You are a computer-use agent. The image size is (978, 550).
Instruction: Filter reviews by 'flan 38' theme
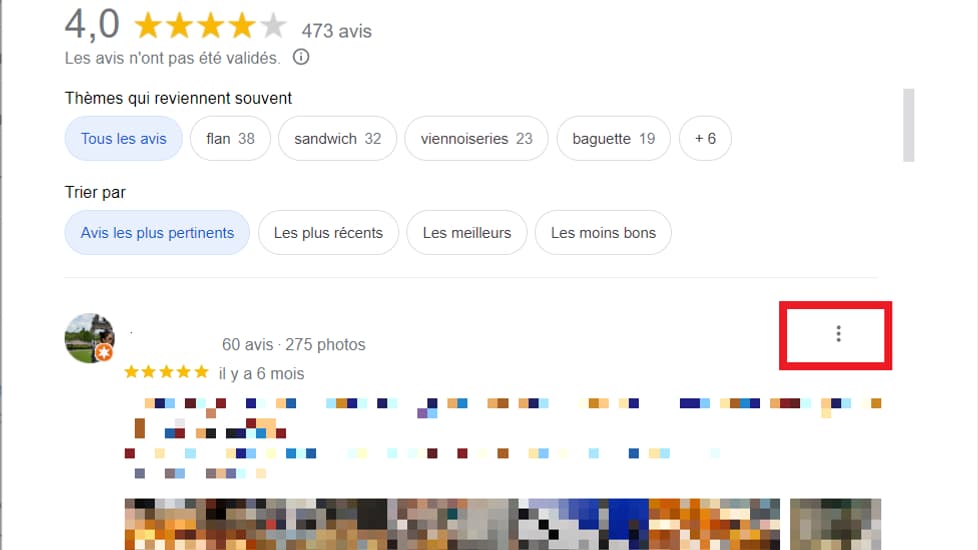(230, 138)
